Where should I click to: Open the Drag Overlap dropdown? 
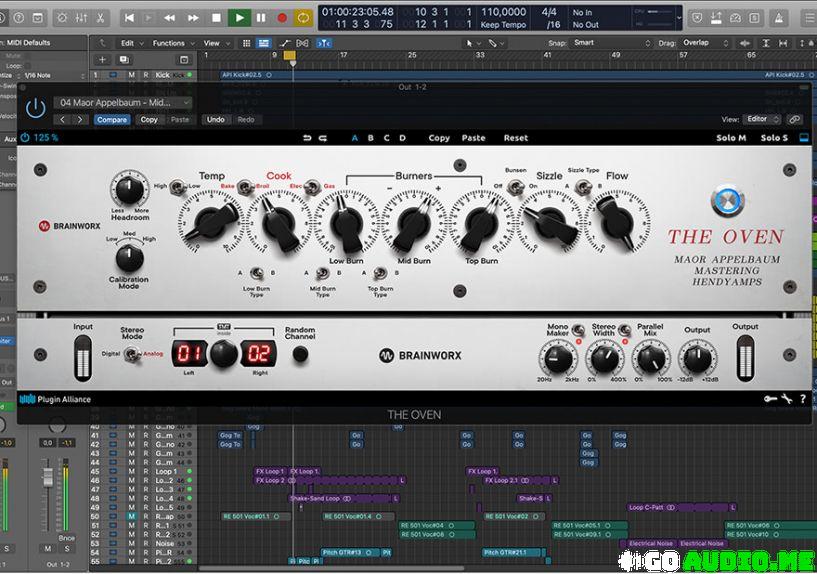[x=705, y=43]
